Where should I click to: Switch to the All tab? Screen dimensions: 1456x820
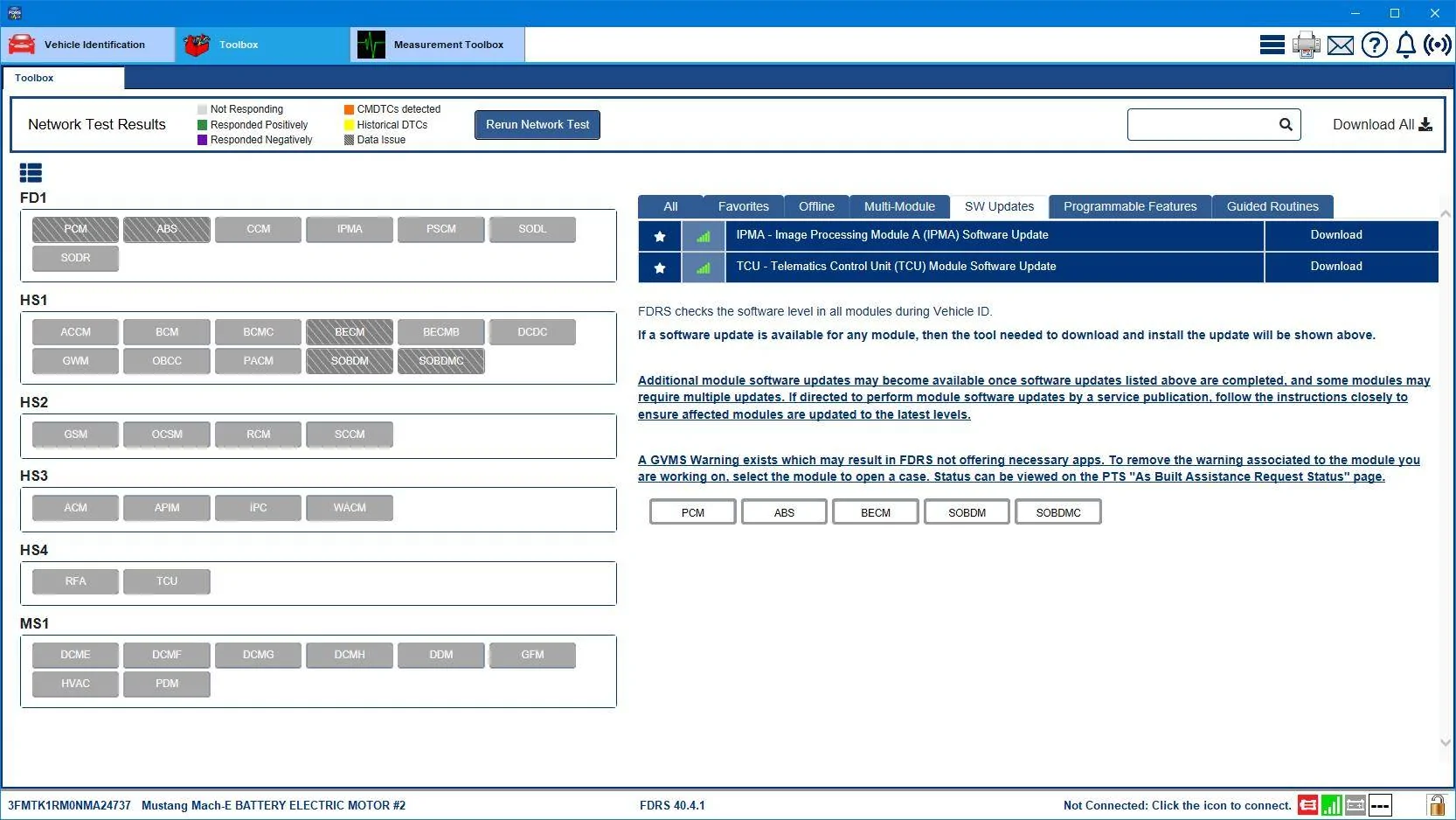pos(670,206)
